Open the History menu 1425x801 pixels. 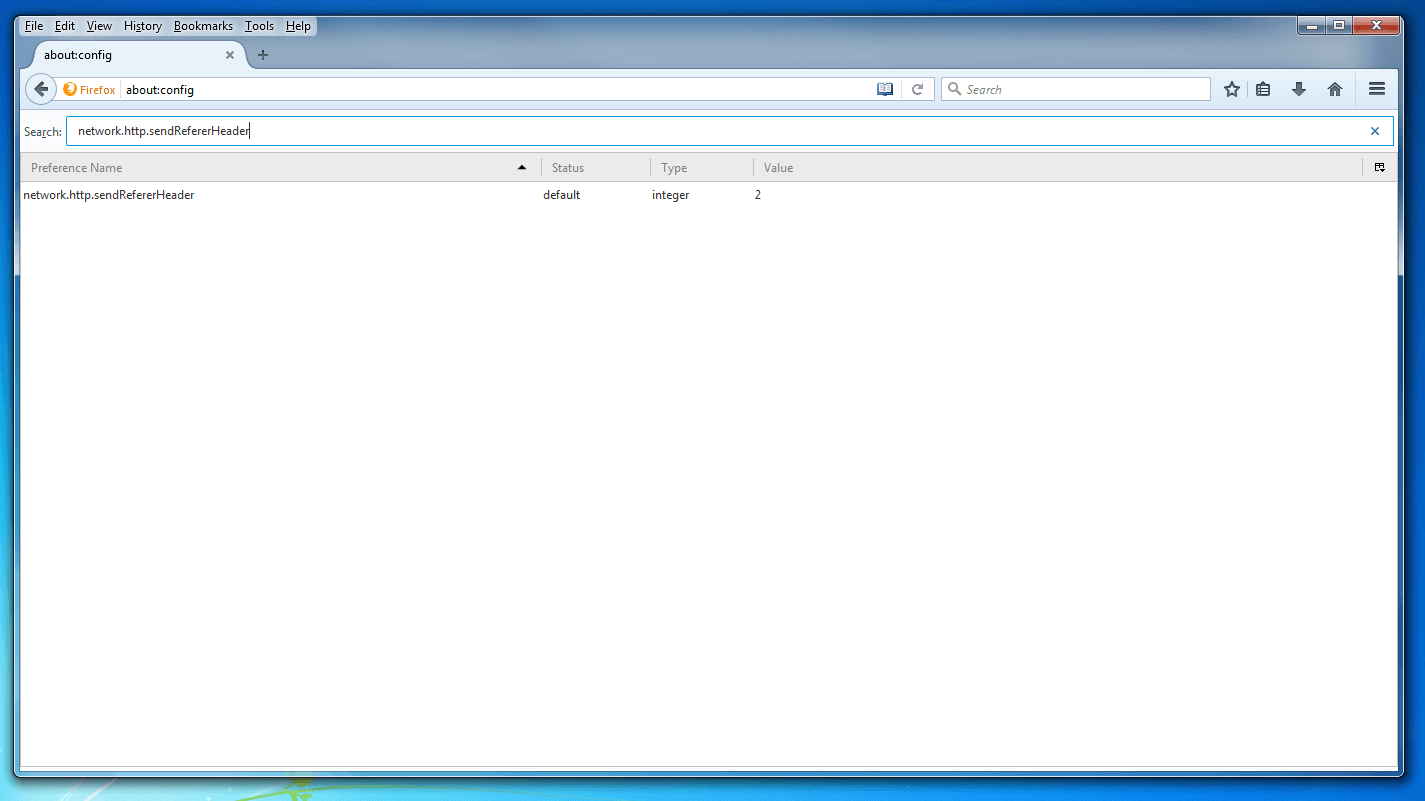point(143,26)
